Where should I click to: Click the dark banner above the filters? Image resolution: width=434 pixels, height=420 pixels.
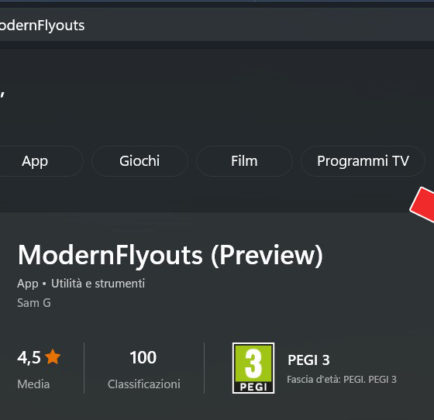(x=217, y=95)
